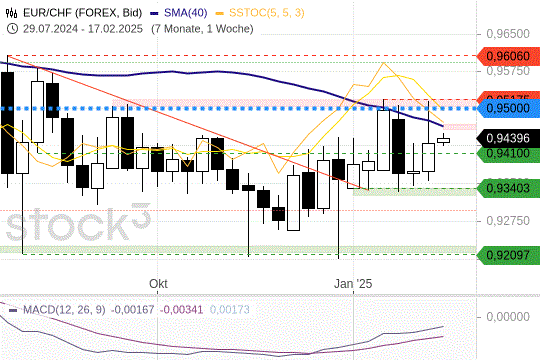Click the candlestick chart type icon

(11, 13)
